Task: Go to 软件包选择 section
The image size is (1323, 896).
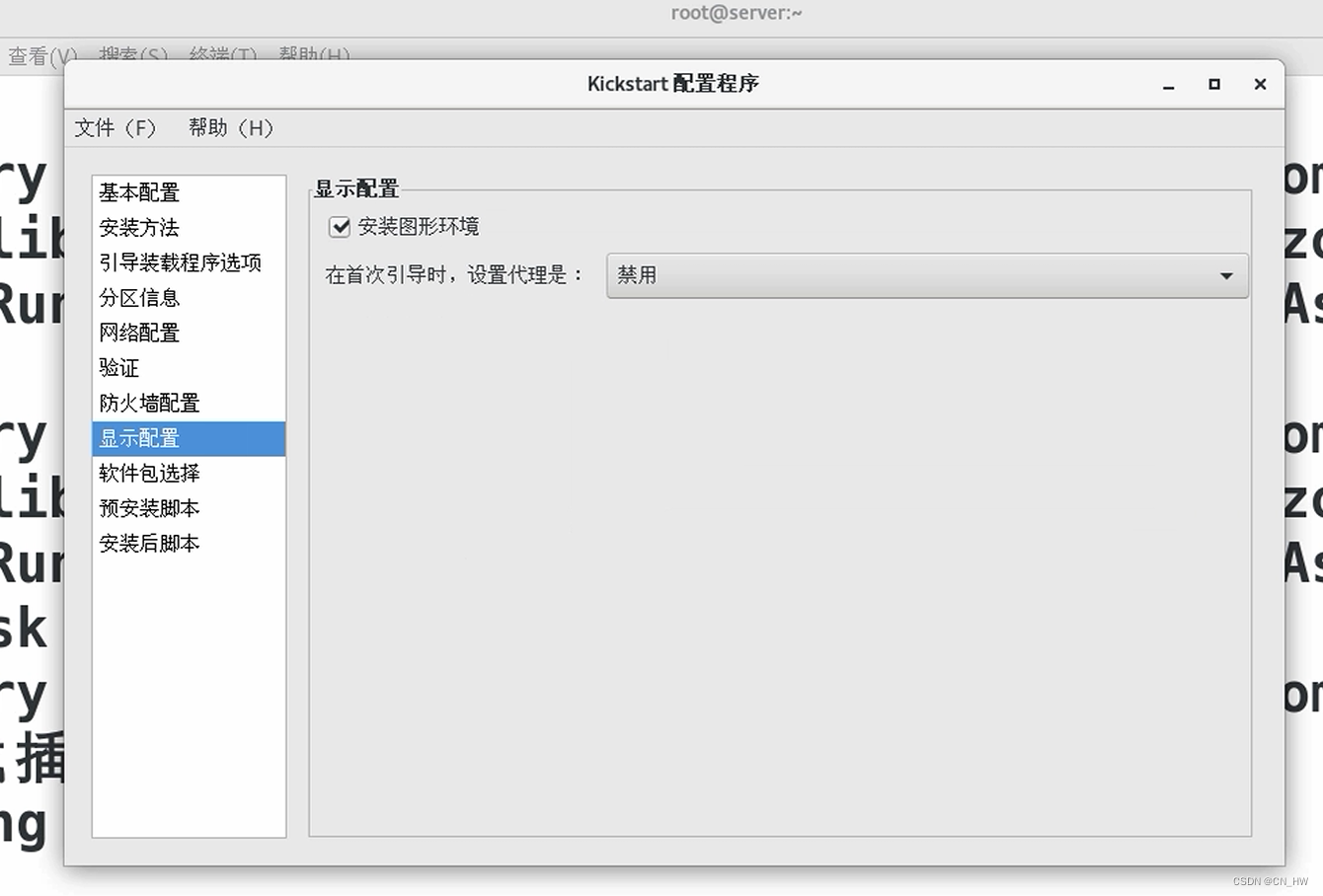Action: (189, 474)
